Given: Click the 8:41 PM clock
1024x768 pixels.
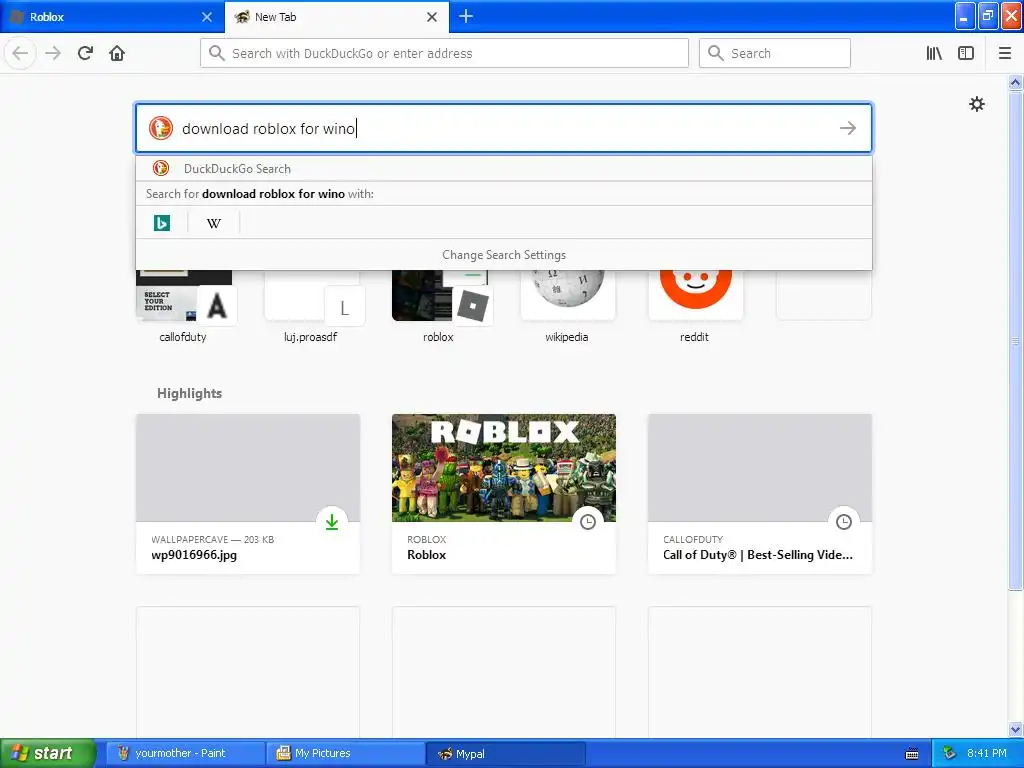Looking at the screenshot, I should point(987,753).
